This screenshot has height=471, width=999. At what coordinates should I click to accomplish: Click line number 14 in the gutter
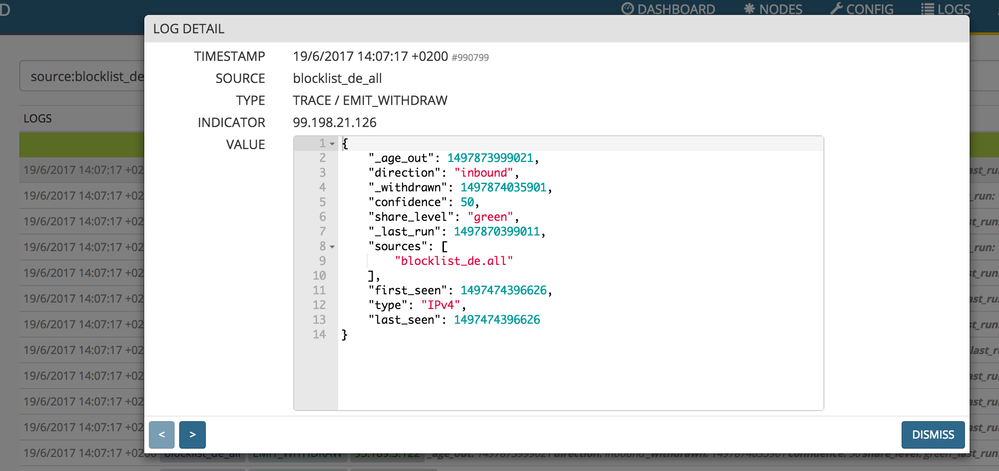tap(319, 335)
